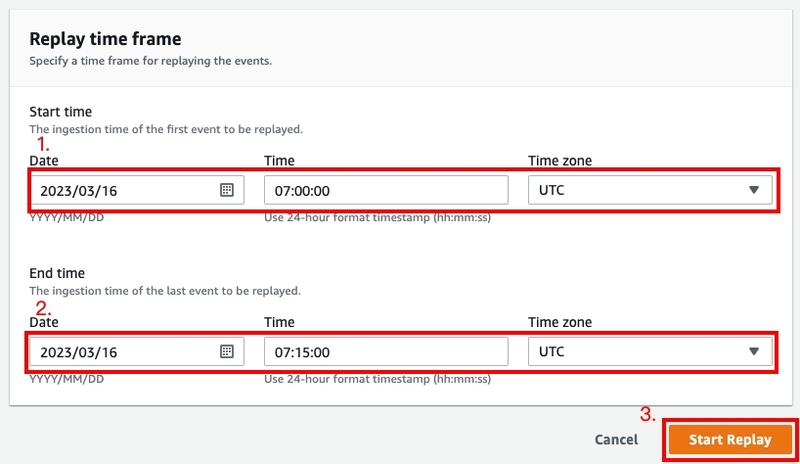800x464 pixels.
Task: Click the End time section label
Action: click(x=57, y=273)
